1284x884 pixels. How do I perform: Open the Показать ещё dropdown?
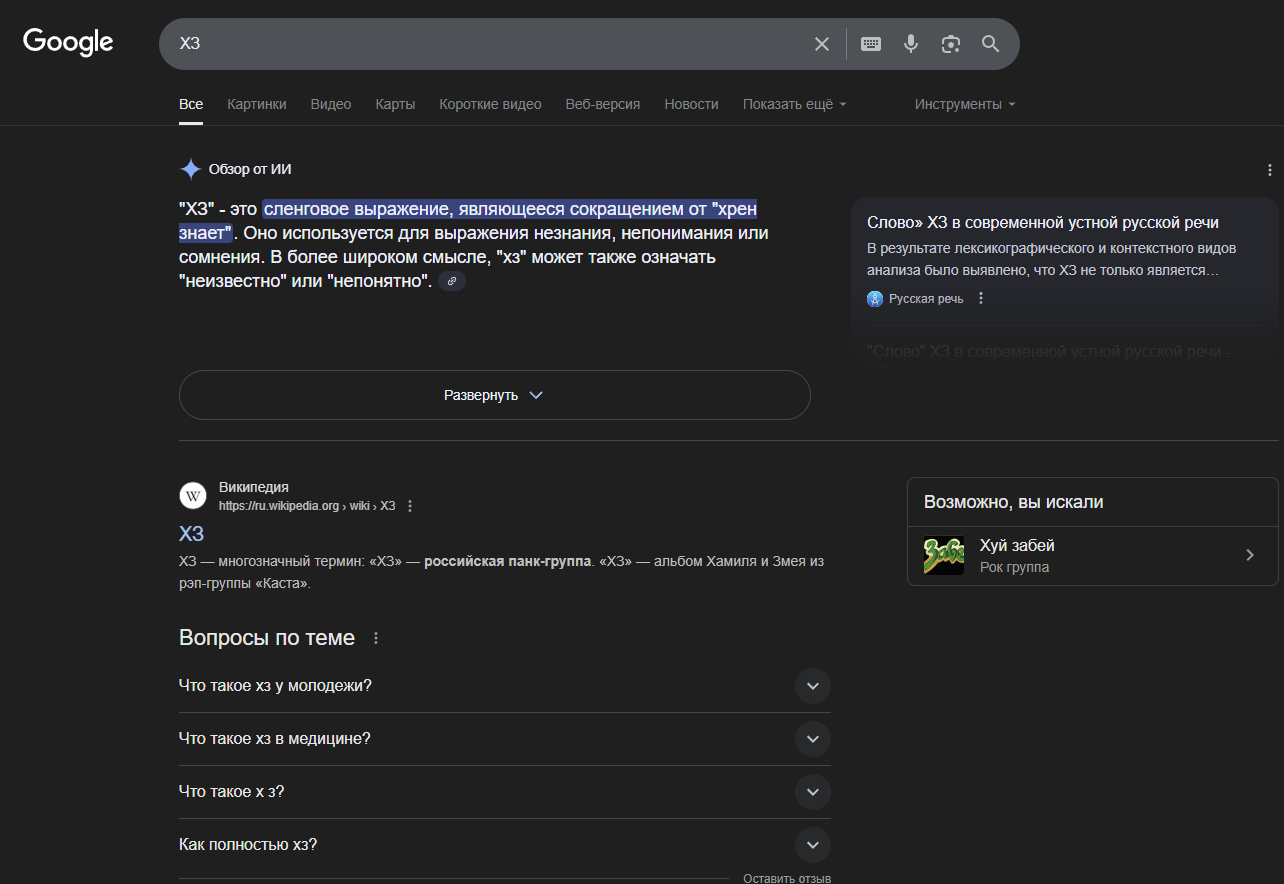(795, 104)
